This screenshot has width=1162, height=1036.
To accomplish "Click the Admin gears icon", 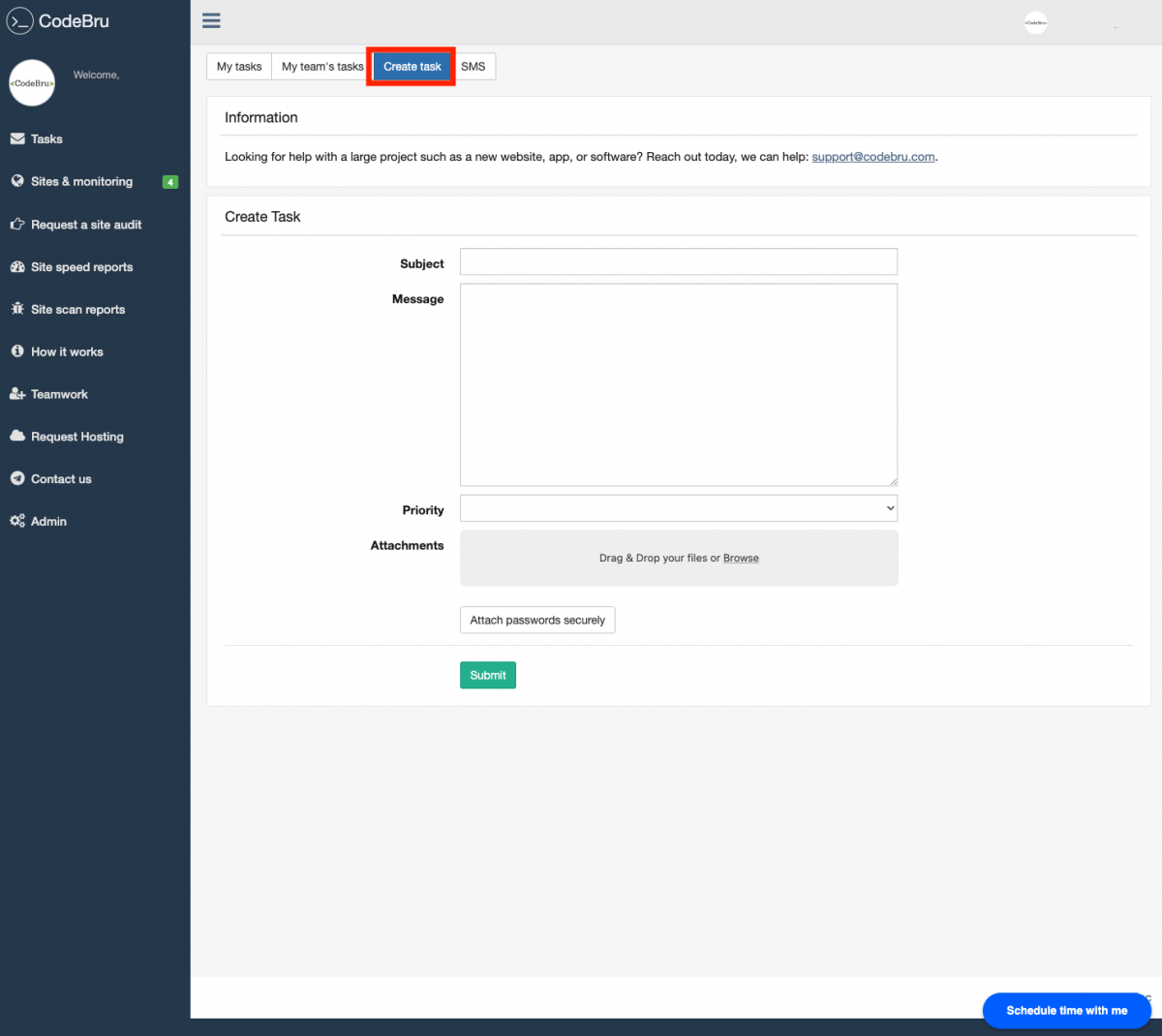I will pos(17,521).
